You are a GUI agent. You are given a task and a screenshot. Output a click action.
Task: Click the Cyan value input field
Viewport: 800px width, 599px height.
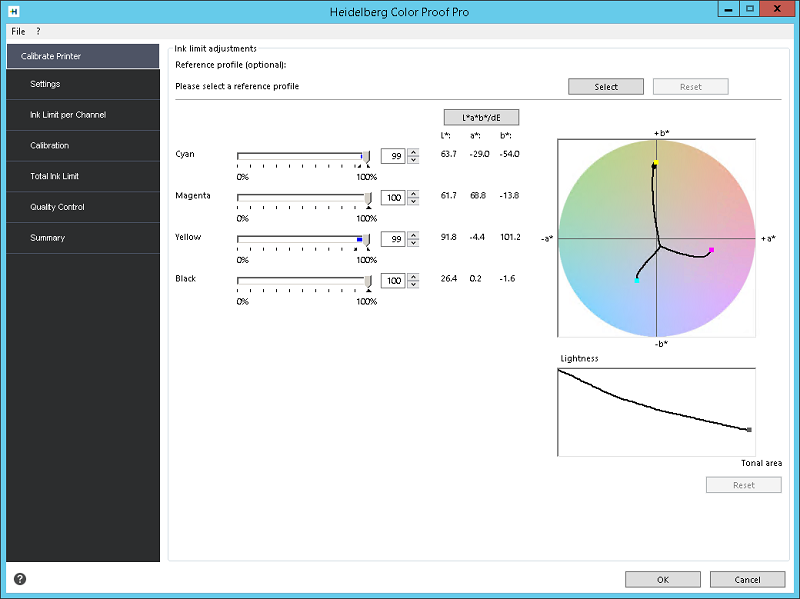click(x=393, y=156)
